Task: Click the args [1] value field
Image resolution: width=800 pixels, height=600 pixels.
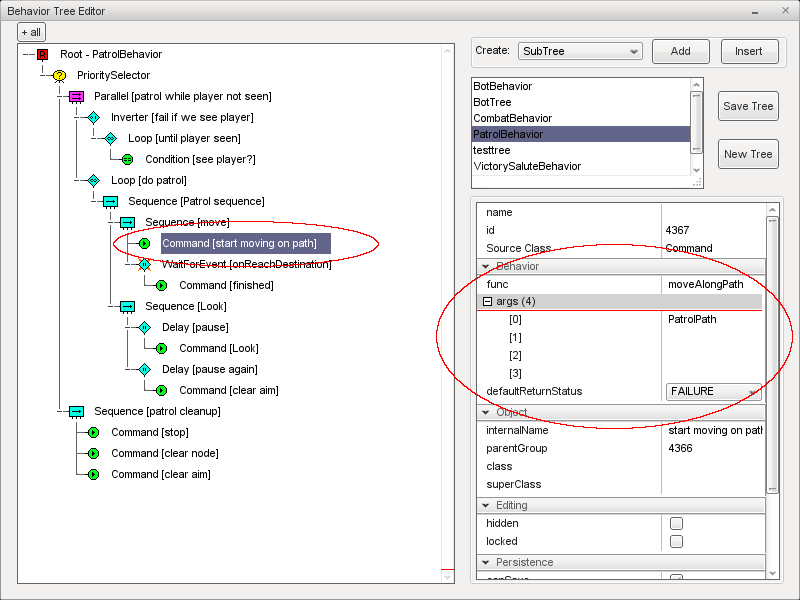Action: coord(712,338)
